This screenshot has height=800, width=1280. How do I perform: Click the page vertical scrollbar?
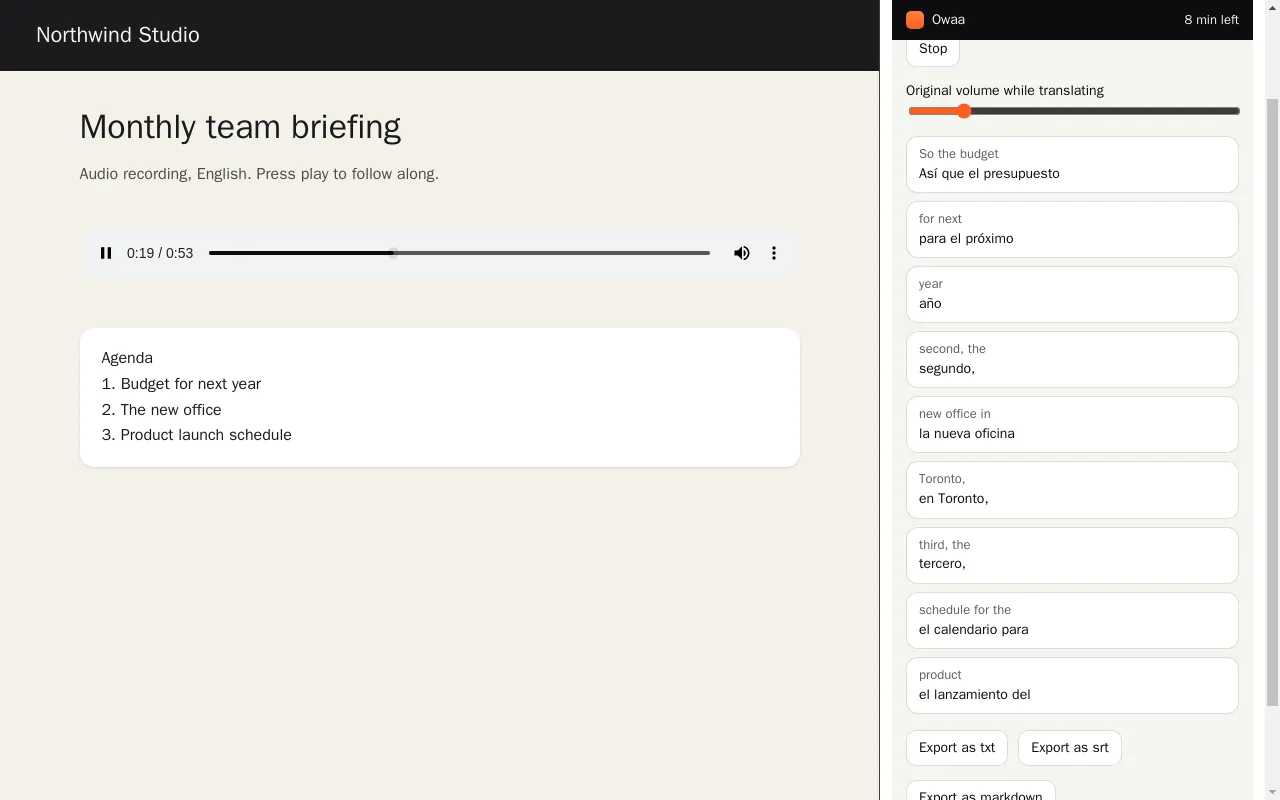1272,400
